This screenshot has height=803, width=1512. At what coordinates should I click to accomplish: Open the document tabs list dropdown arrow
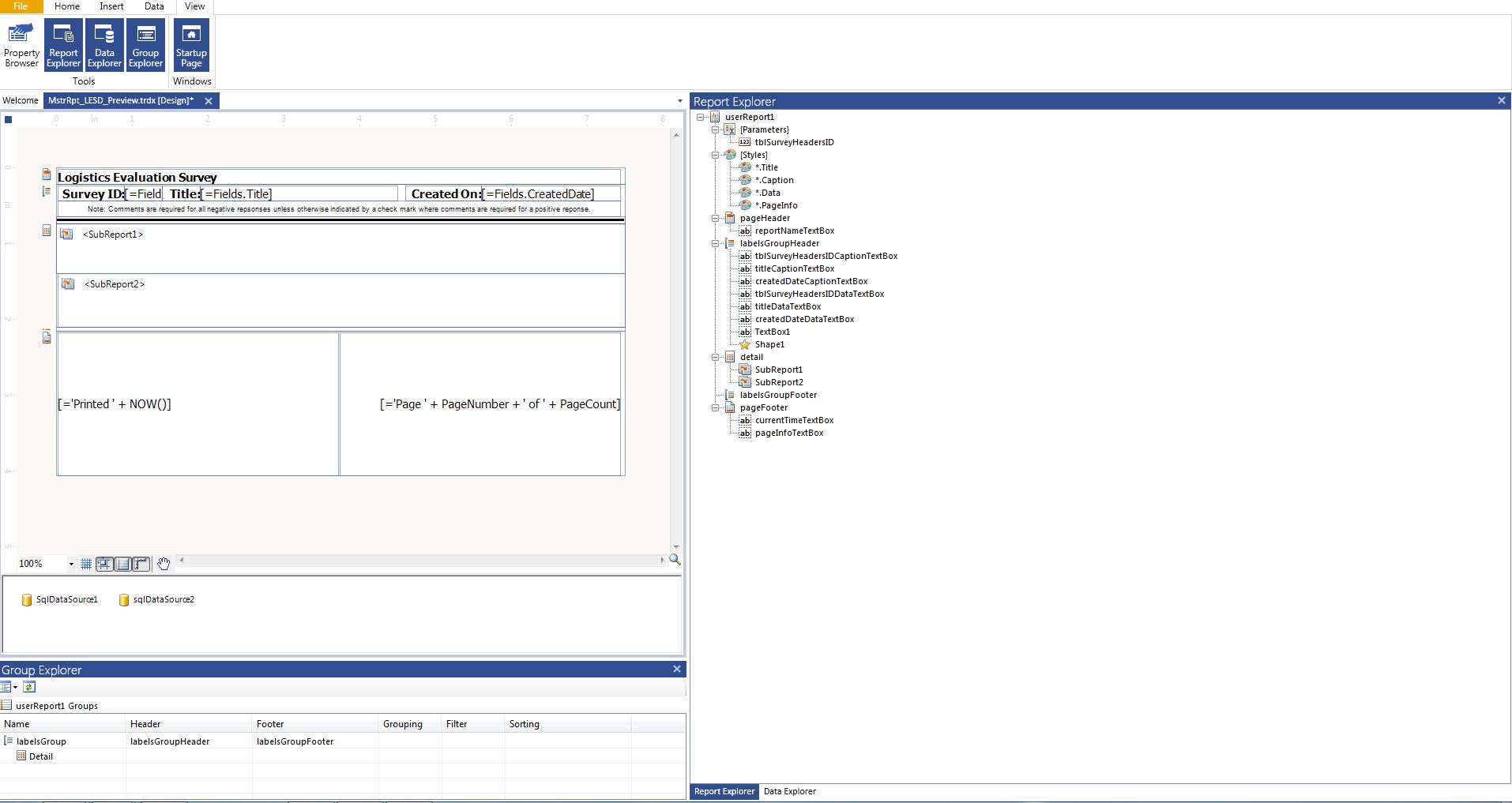[x=680, y=101]
